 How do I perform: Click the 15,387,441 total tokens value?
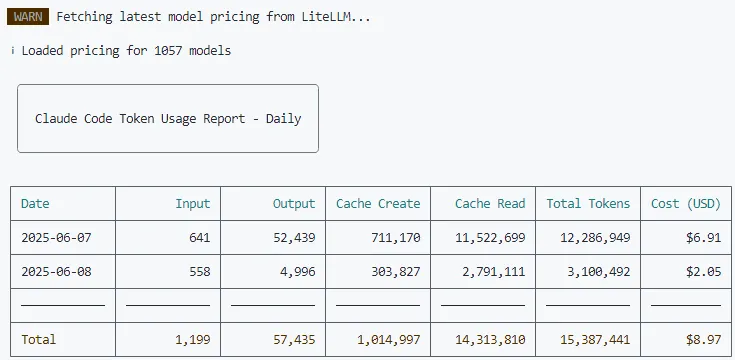point(595,340)
